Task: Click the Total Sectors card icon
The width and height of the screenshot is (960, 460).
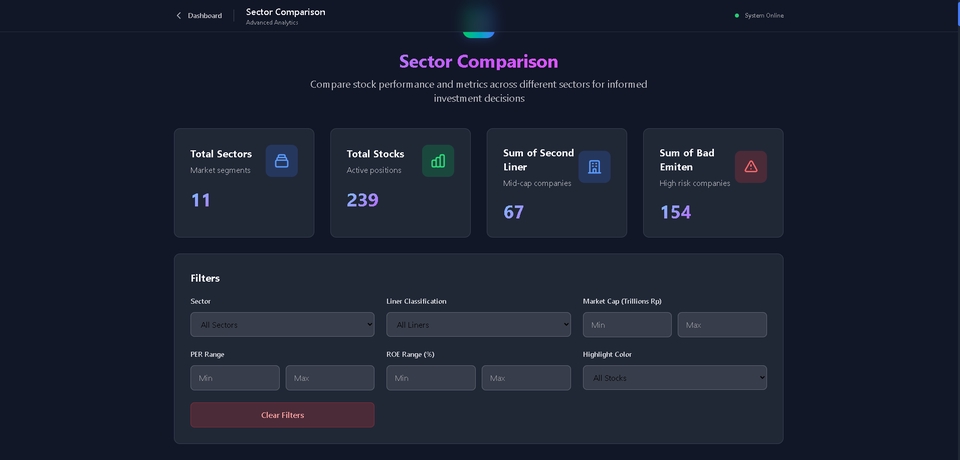Action: click(x=281, y=161)
